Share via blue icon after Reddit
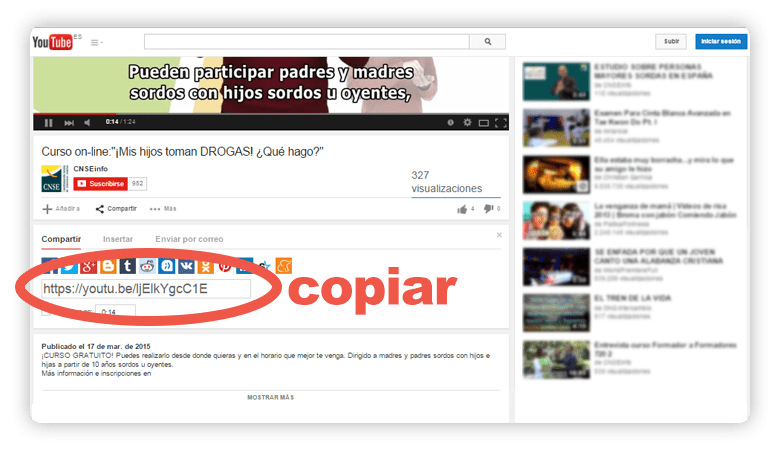 [x=167, y=266]
